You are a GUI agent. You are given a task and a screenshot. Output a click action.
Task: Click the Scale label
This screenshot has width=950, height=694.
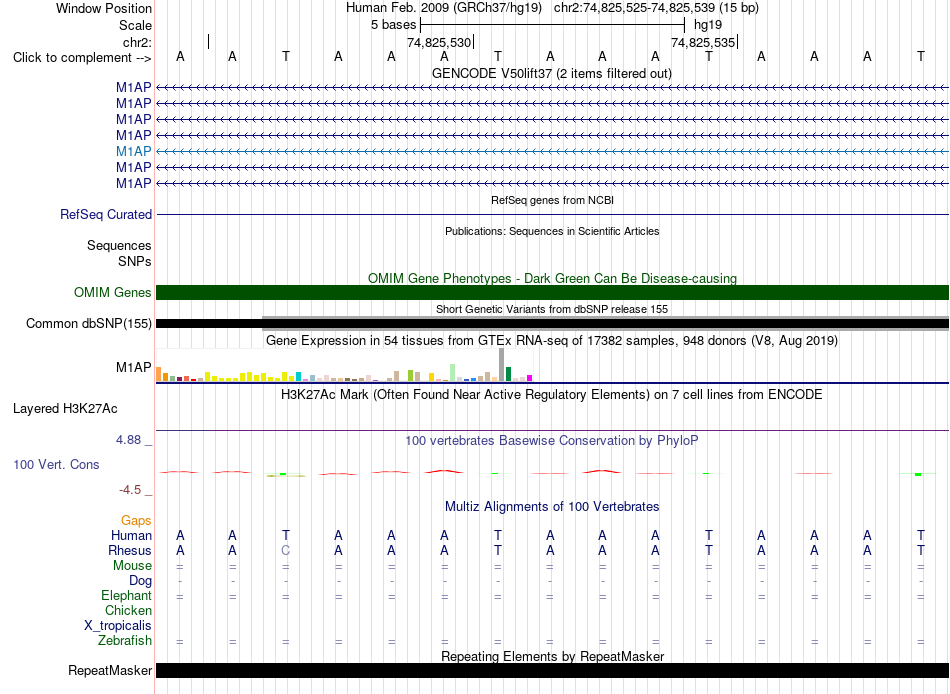point(135,25)
